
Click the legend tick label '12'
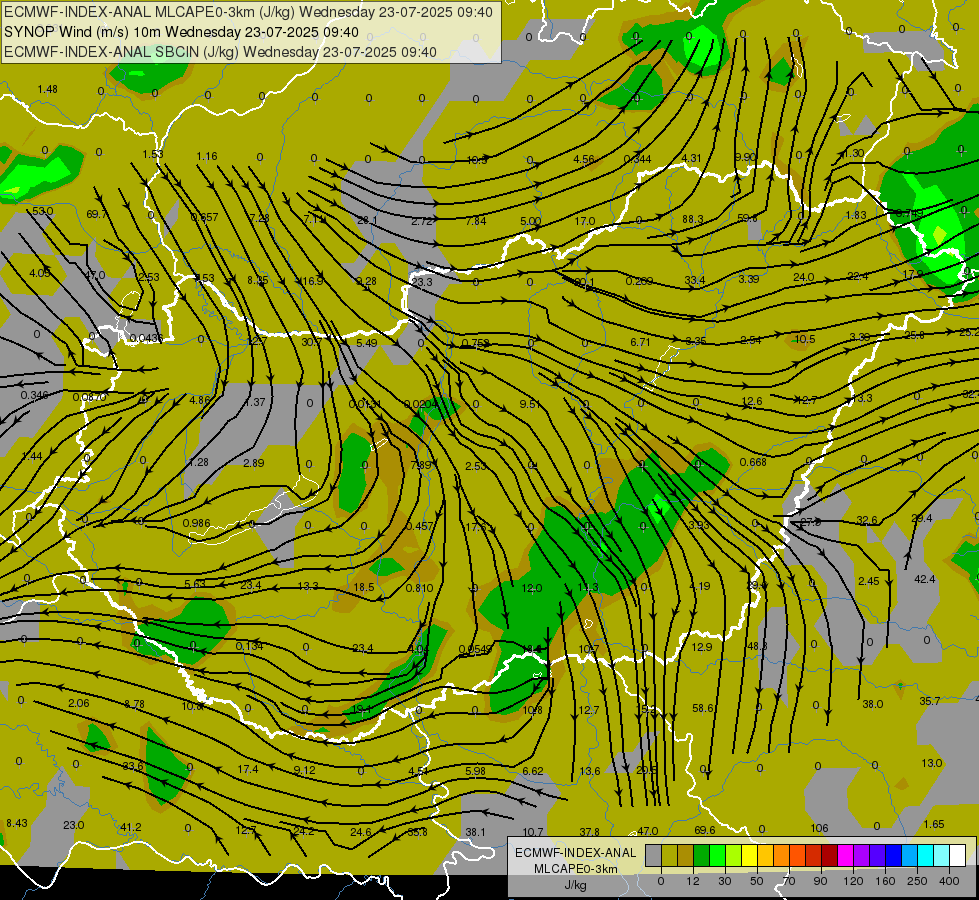[693, 881]
